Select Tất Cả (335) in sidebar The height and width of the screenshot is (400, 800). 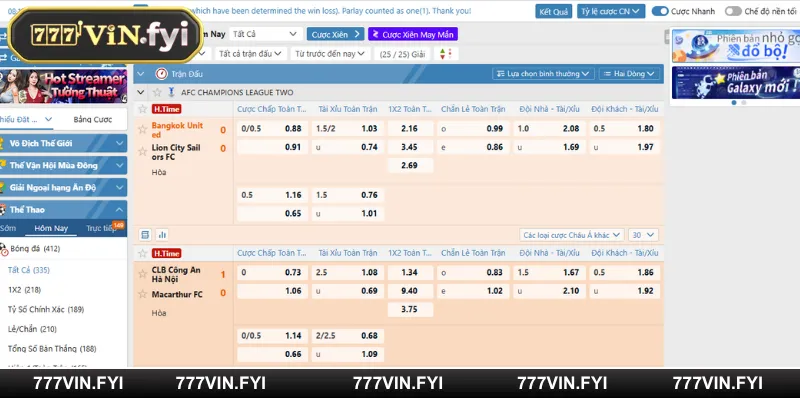click(x=29, y=270)
